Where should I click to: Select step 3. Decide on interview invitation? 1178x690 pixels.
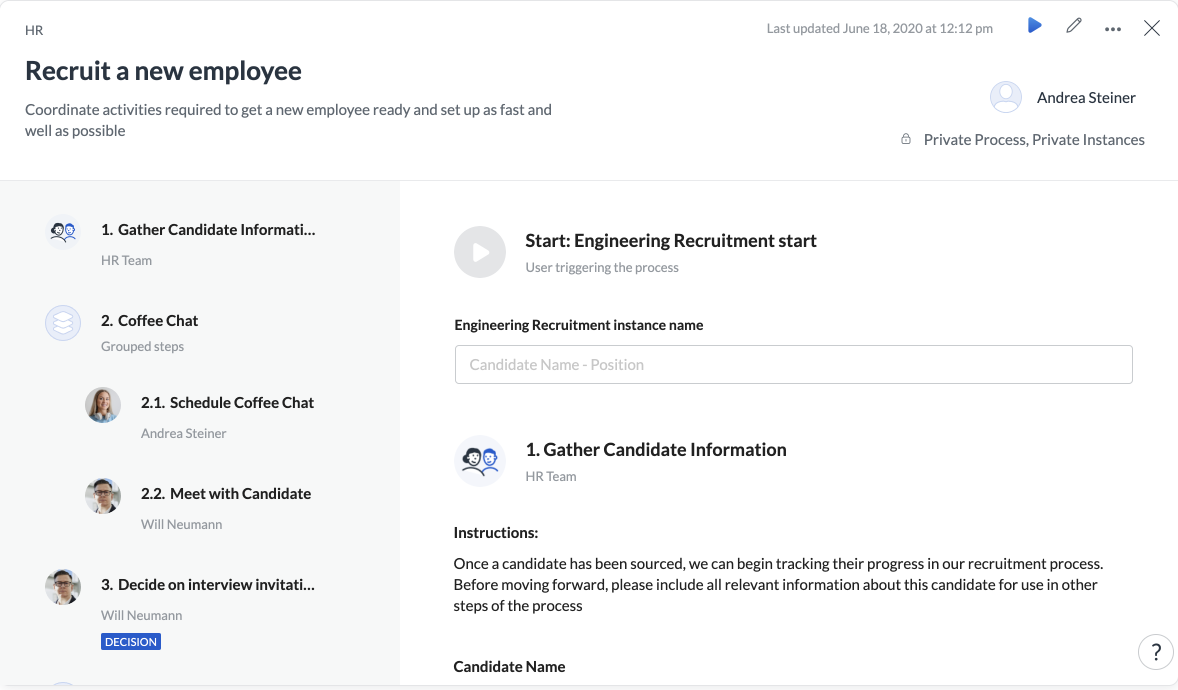click(x=208, y=584)
